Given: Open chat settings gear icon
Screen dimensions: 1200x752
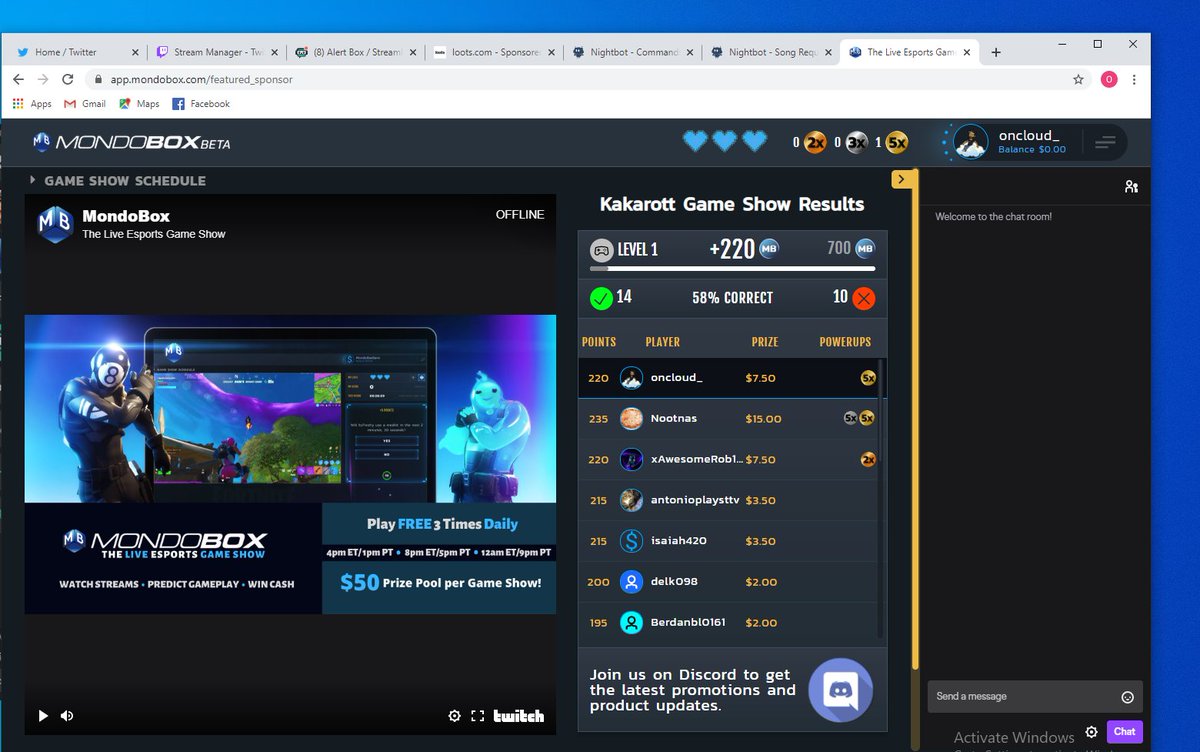Looking at the screenshot, I should 1091,731.
